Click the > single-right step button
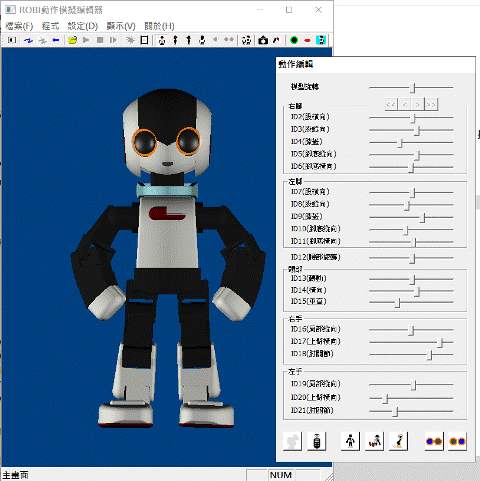Image resolution: width=480 pixels, height=481 pixels. point(418,105)
